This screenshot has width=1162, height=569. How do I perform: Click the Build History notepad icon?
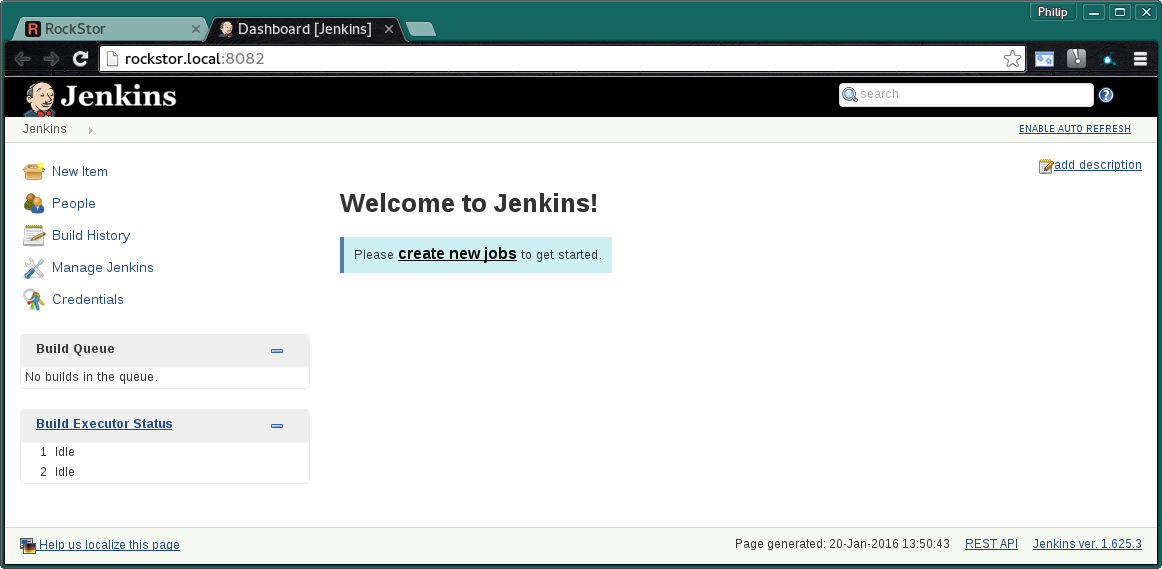point(34,235)
